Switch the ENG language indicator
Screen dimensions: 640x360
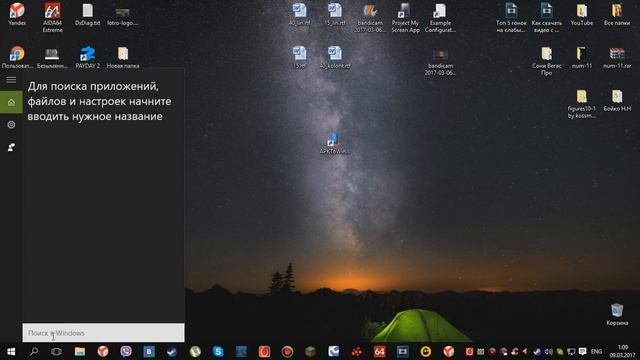(596, 351)
